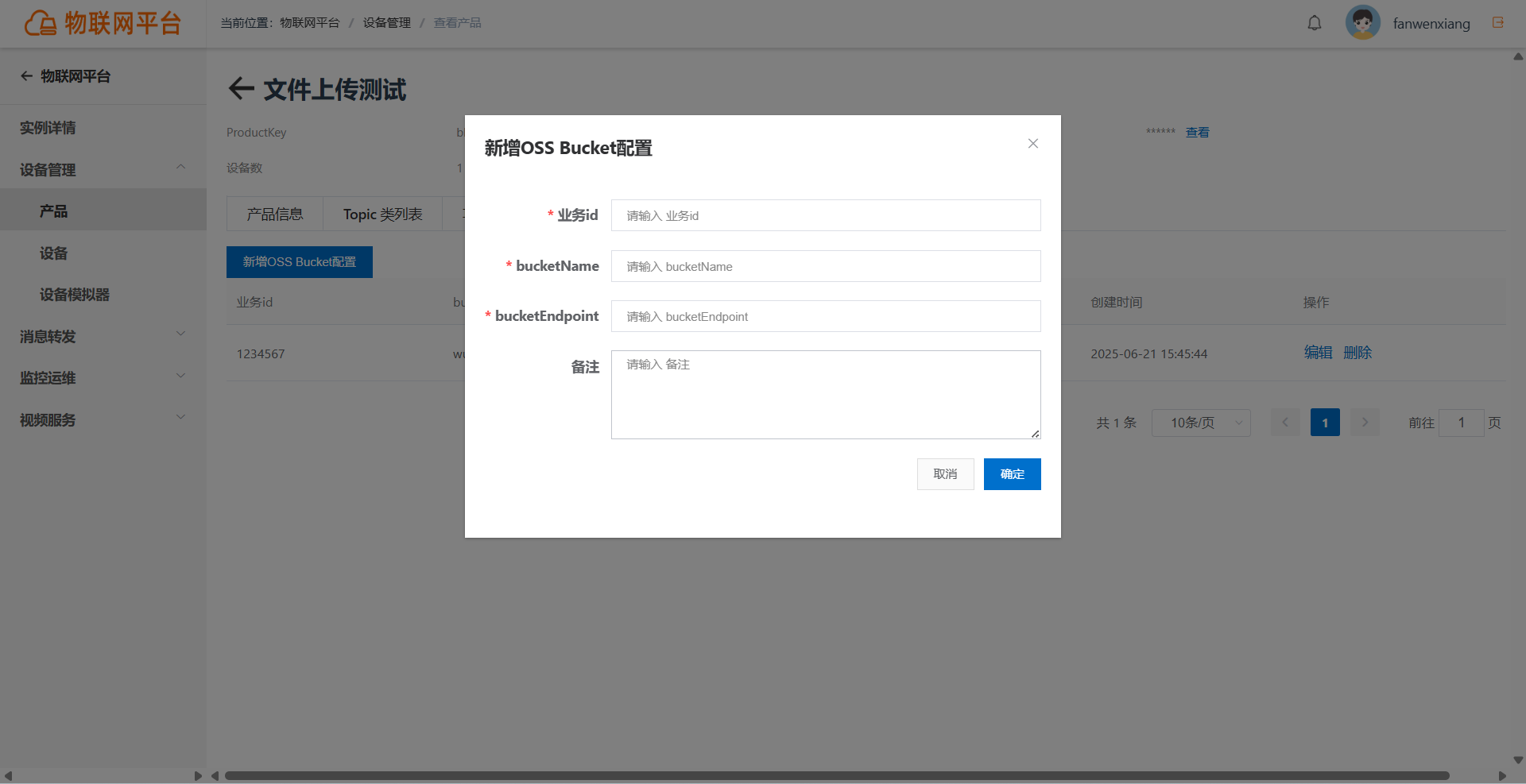The width and height of the screenshot is (1526, 784).
Task: Click the 物联网平台 cloud logo
Action: (x=40, y=23)
